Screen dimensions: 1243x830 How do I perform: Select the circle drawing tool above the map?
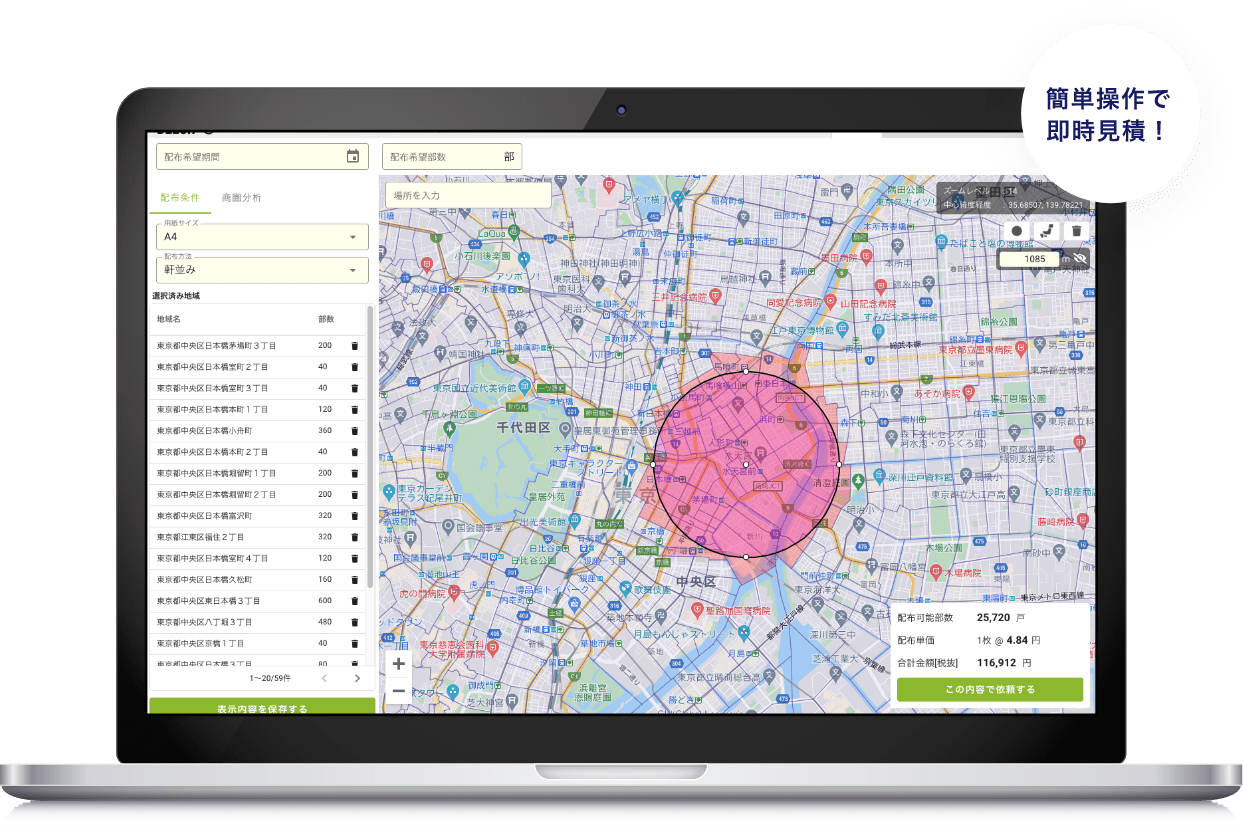(x=1014, y=230)
